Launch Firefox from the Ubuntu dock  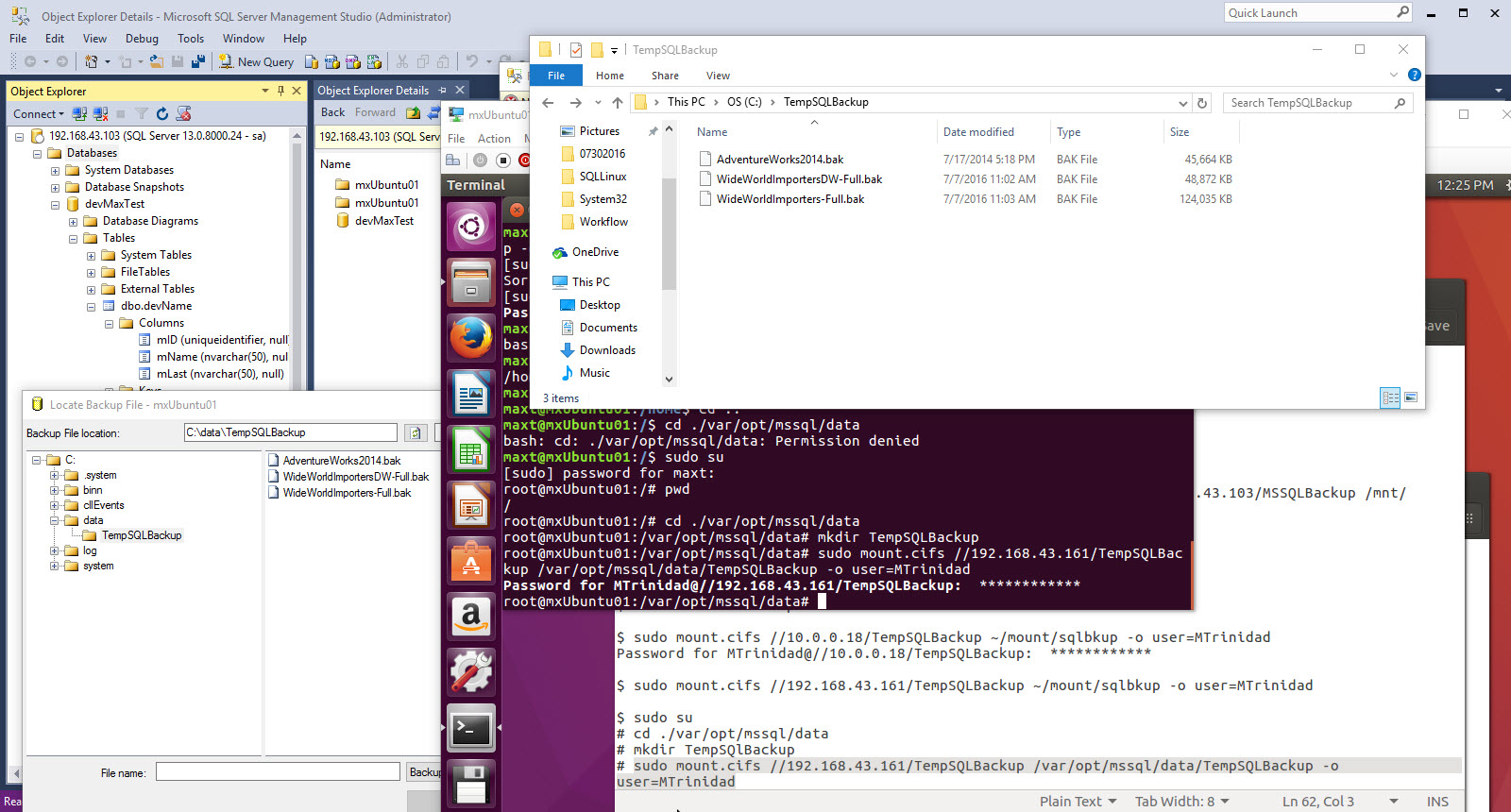471,338
